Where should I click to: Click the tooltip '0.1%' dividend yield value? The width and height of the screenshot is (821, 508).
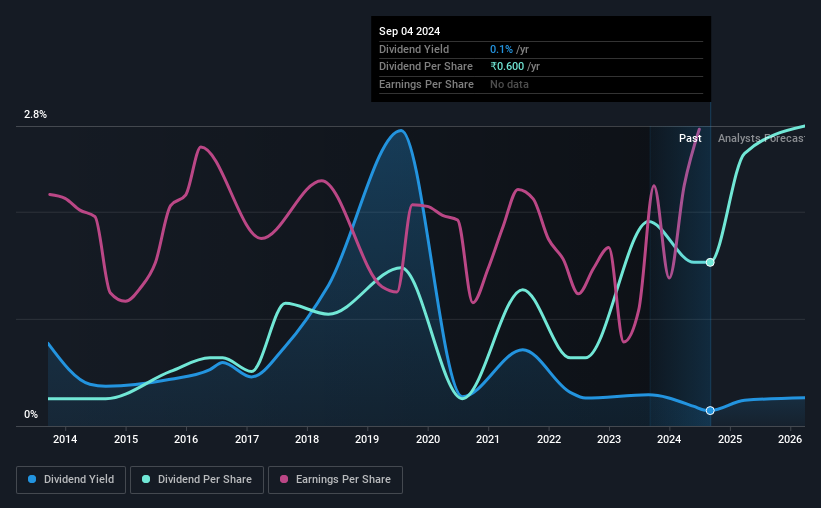(x=501, y=49)
